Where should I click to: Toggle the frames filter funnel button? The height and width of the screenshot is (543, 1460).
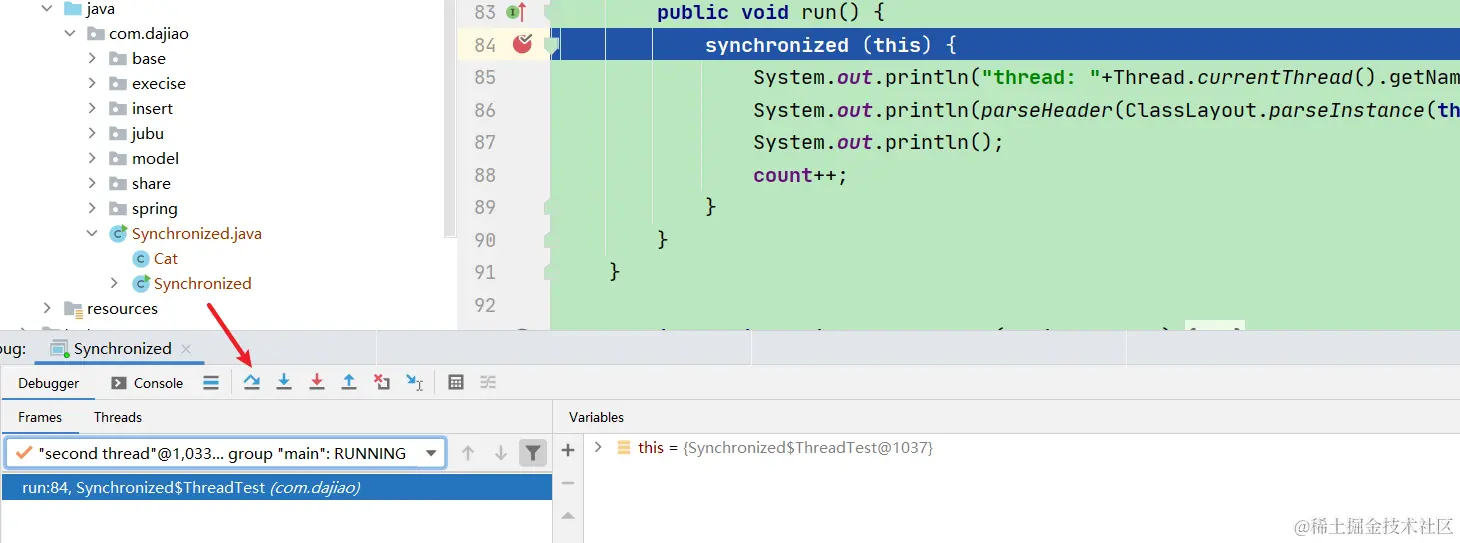[533, 453]
